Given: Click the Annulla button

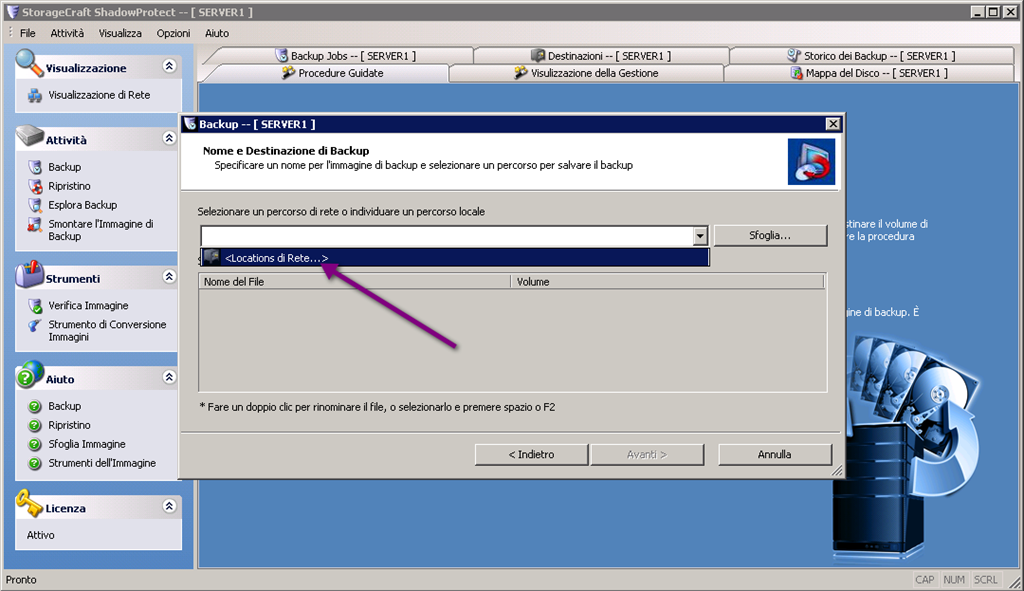Looking at the screenshot, I should [x=775, y=455].
